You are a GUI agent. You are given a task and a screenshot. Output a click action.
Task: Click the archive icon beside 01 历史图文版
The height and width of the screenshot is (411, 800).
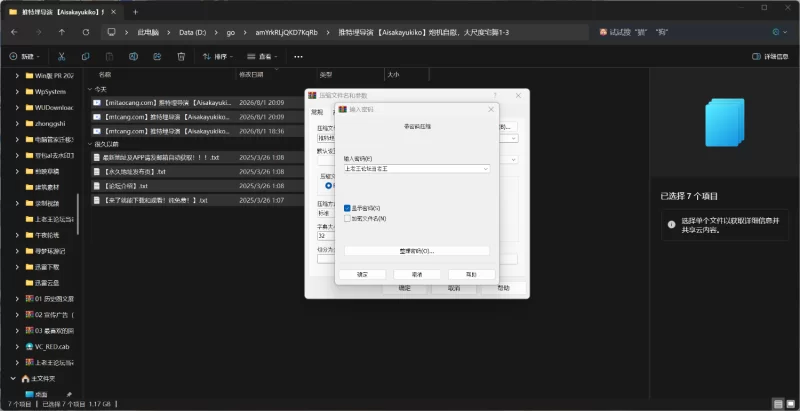coord(30,299)
